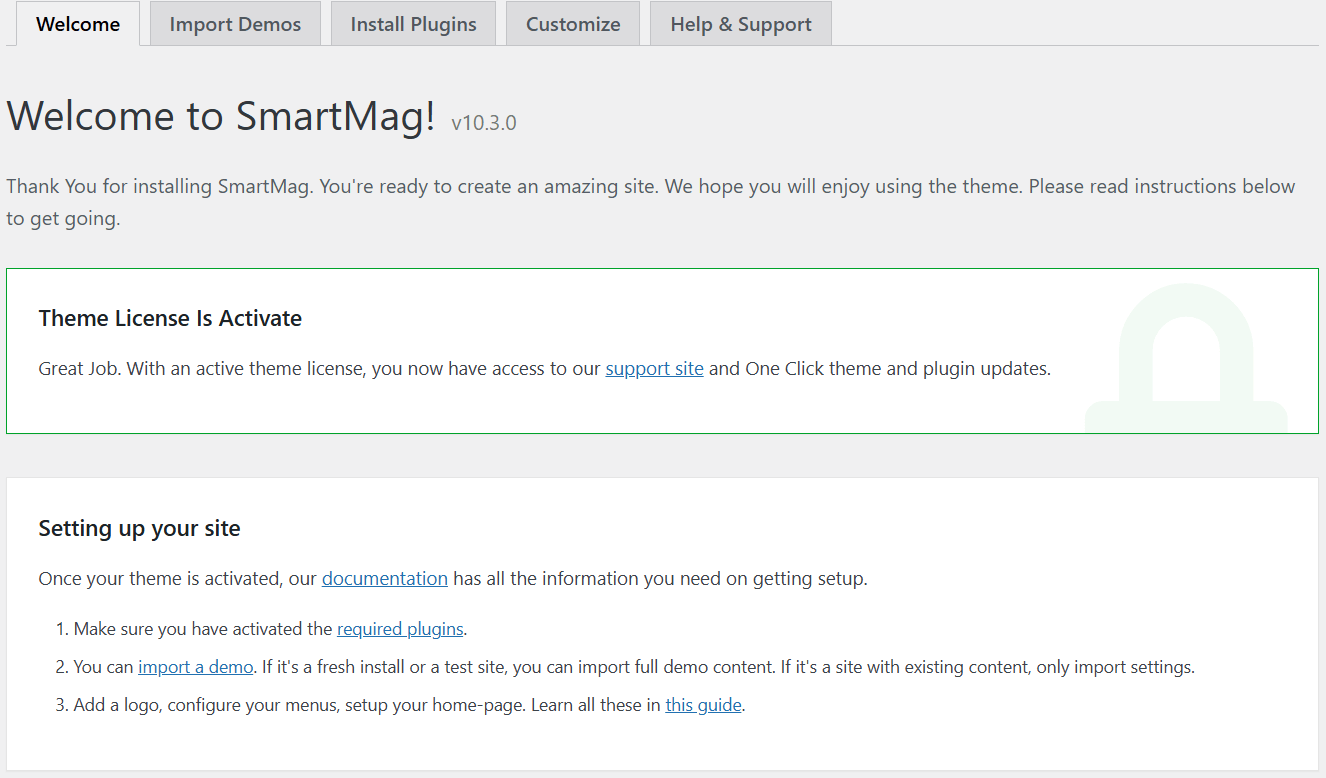Click the Theme License Is Activate heading
1326x778 pixels.
pos(170,319)
